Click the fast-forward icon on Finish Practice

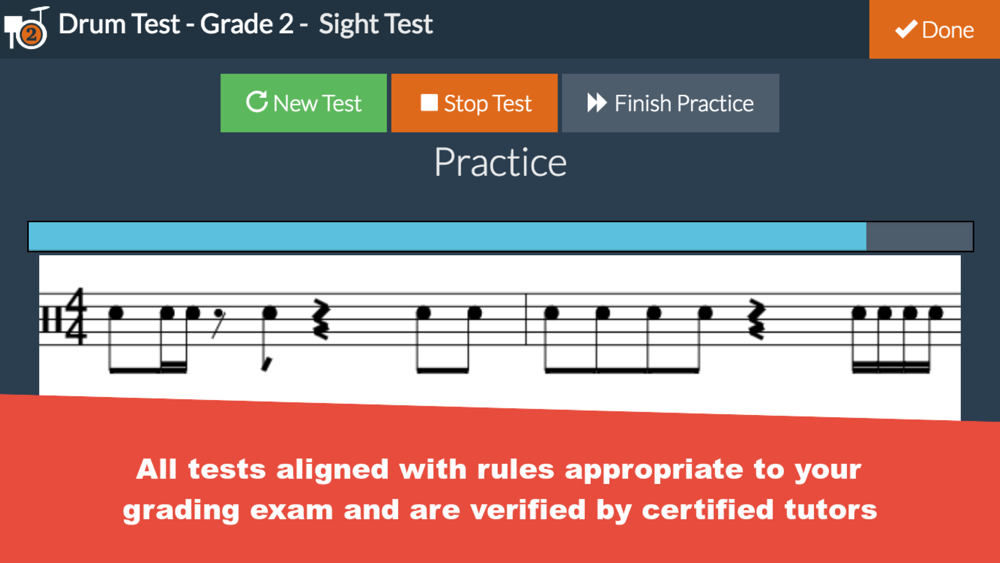[x=597, y=103]
